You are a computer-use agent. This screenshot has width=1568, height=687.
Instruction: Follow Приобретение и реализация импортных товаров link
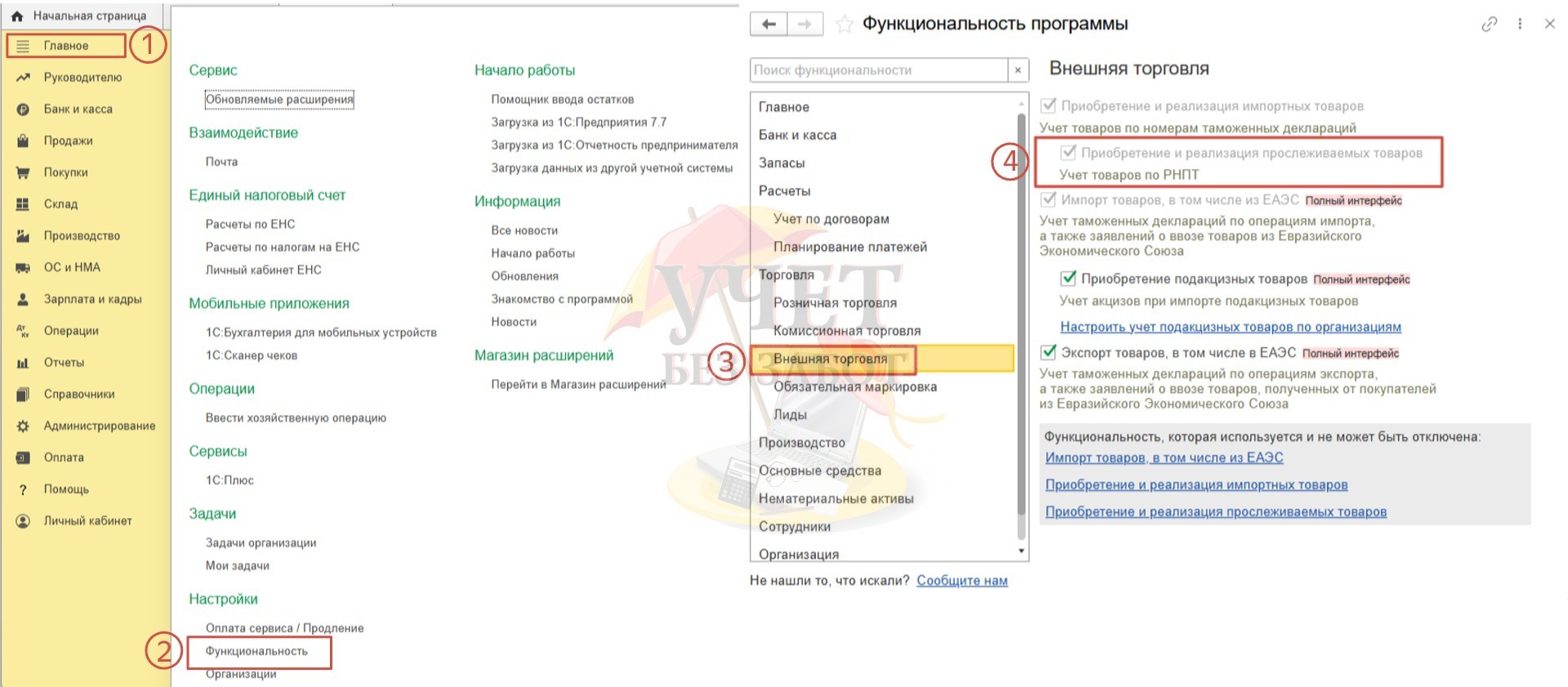click(x=1196, y=484)
